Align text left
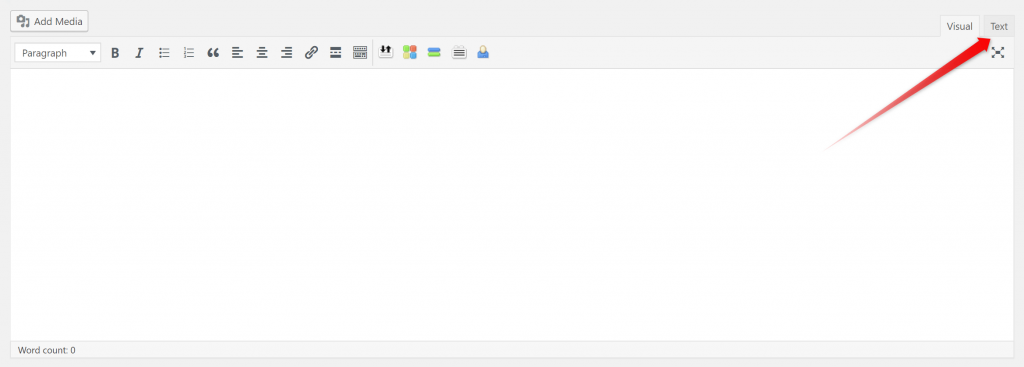The height and width of the screenshot is (367, 1024). [238, 53]
